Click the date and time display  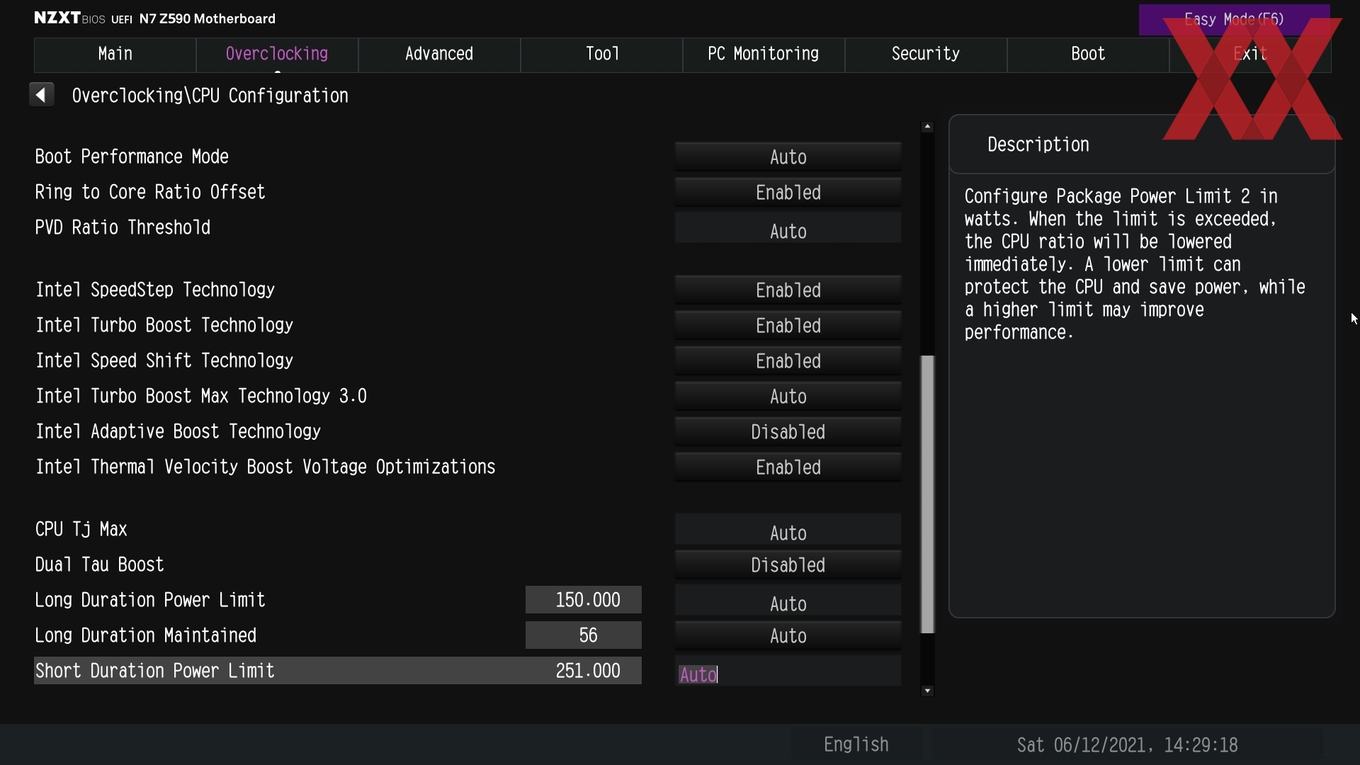[1127, 745]
